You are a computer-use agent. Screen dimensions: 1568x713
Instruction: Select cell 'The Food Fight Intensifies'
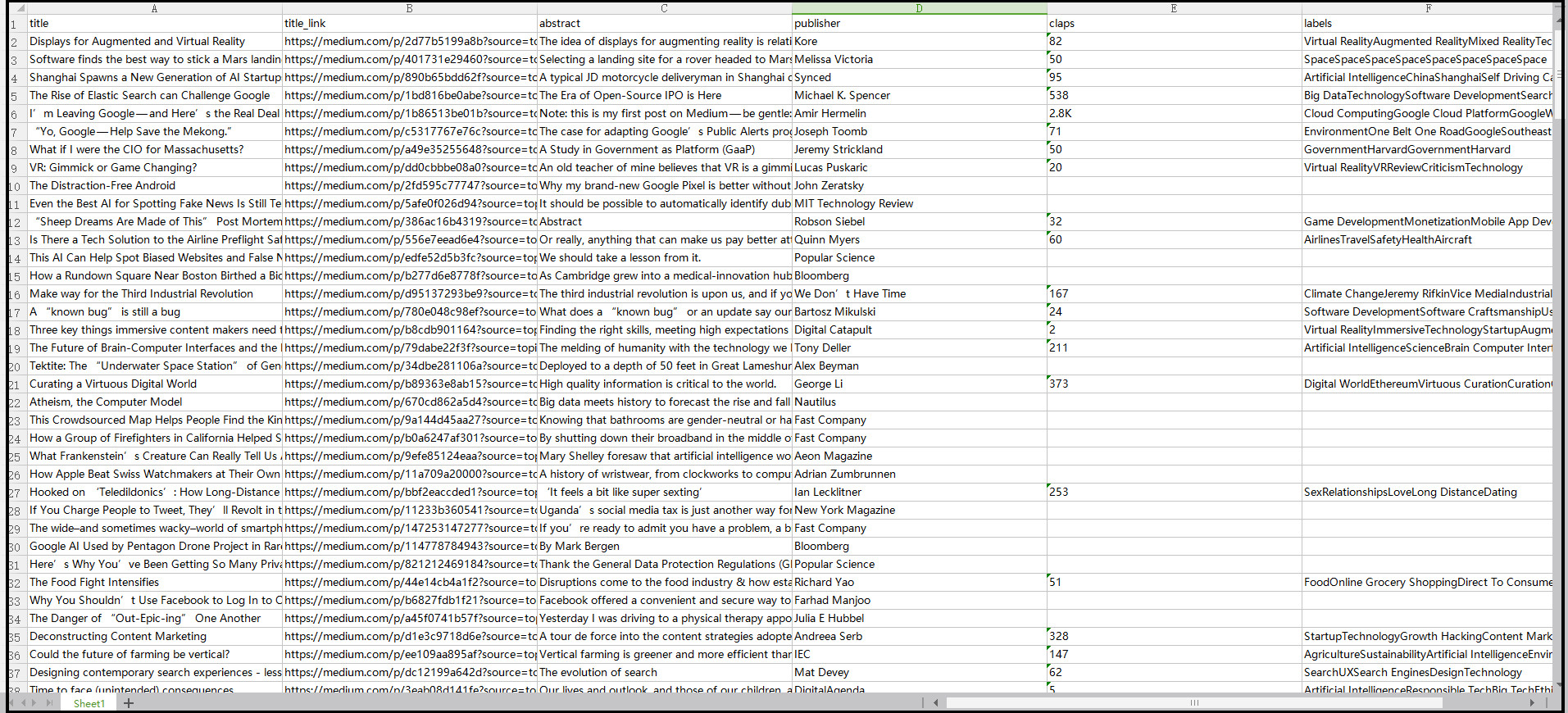(x=154, y=582)
